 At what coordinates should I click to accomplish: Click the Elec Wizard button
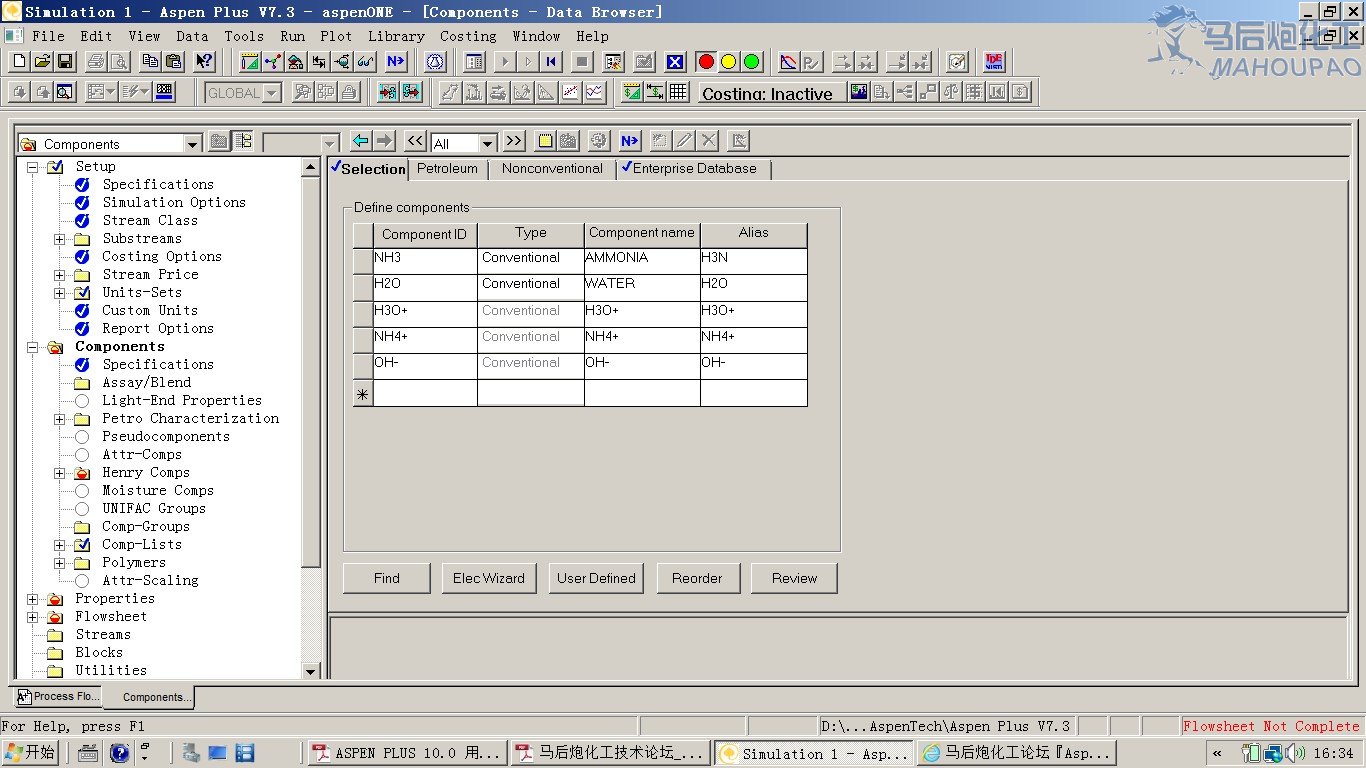pyautogui.click(x=489, y=578)
